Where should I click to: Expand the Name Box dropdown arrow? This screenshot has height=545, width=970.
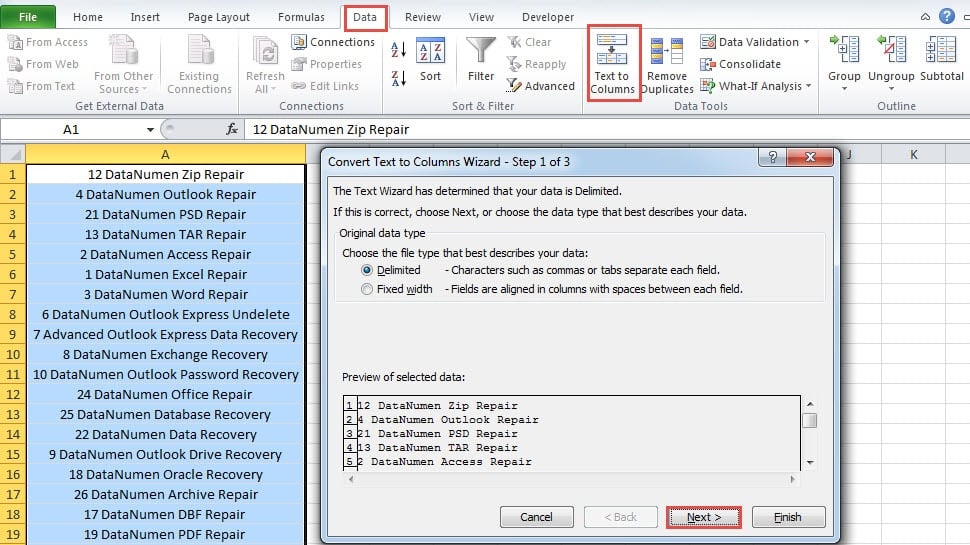click(x=150, y=129)
